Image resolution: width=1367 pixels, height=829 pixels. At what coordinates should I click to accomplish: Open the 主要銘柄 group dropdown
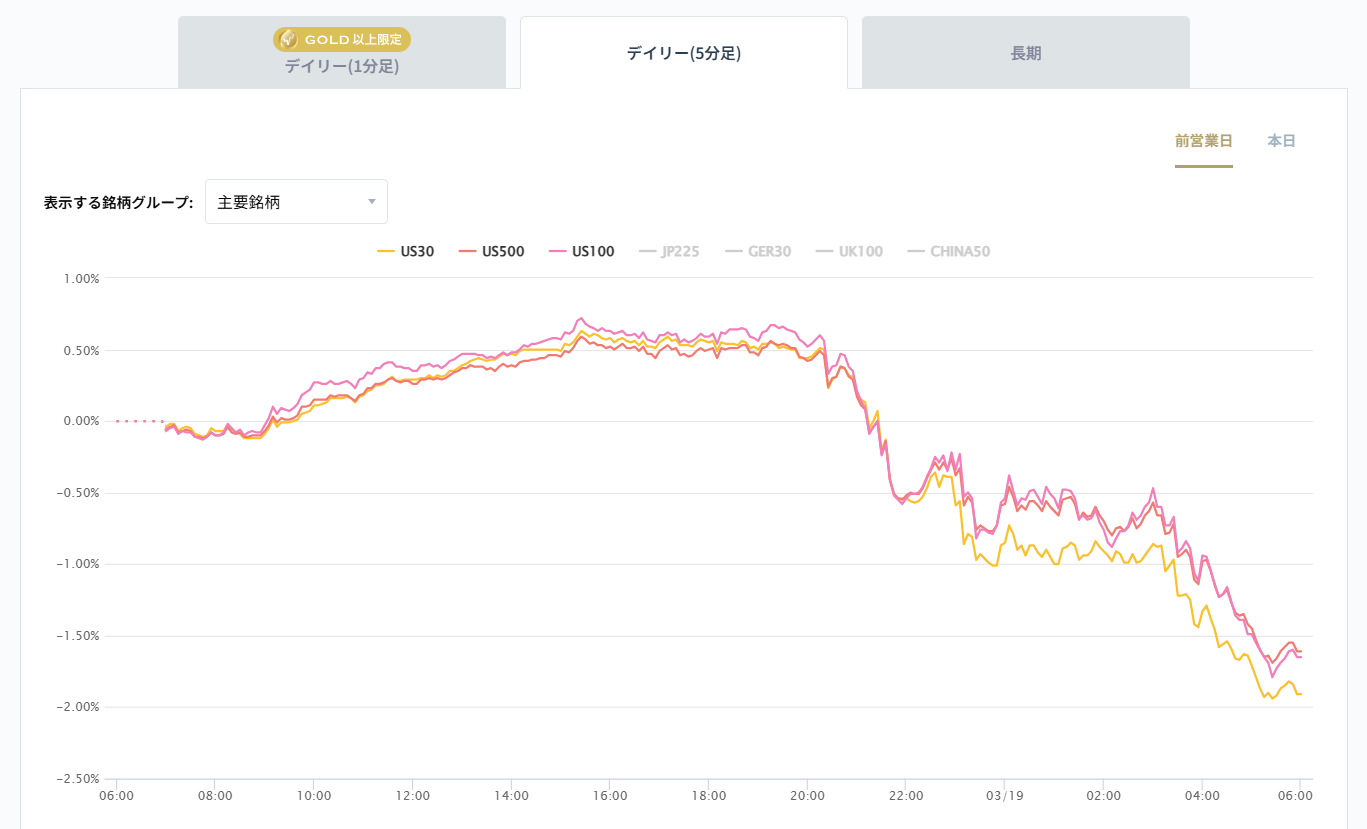pos(296,202)
